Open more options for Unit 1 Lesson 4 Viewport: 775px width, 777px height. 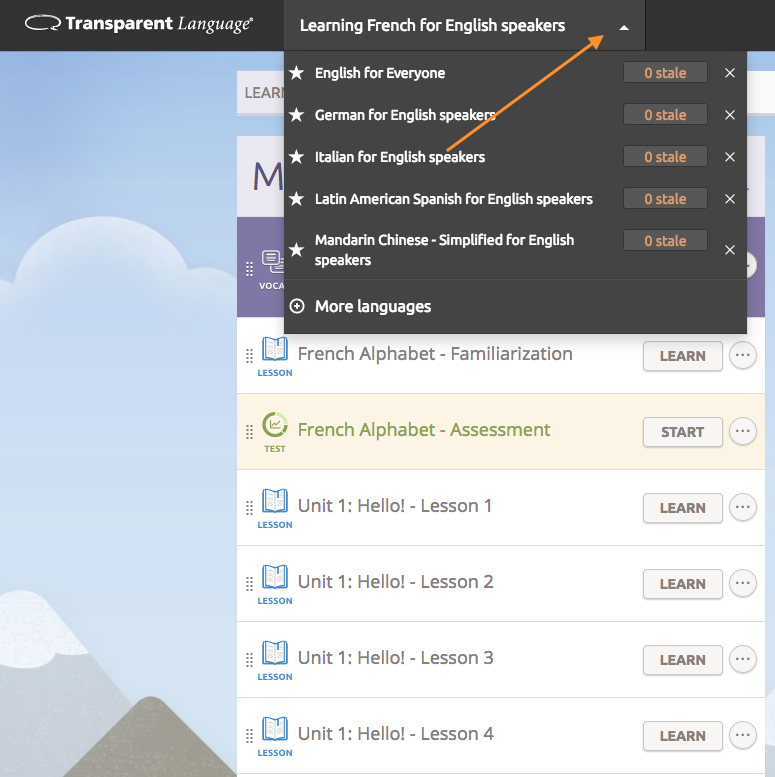click(x=743, y=735)
